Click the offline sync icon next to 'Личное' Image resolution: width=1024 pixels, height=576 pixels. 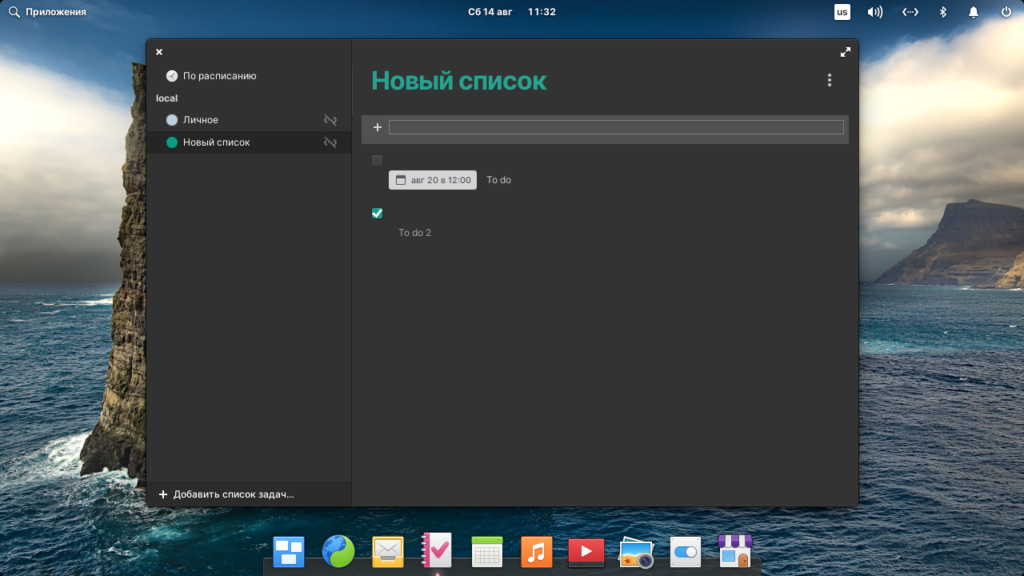pyautogui.click(x=330, y=120)
